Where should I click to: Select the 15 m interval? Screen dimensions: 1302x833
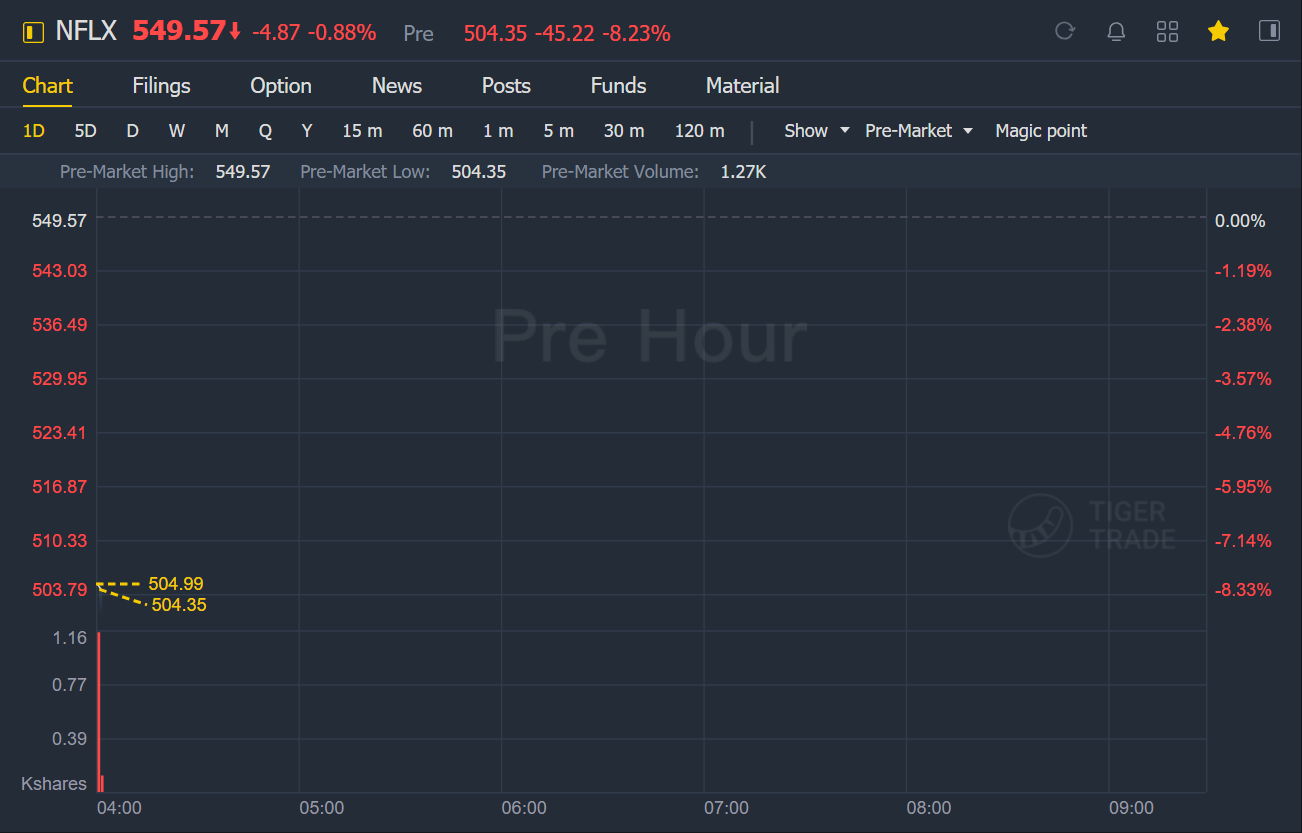tap(362, 131)
